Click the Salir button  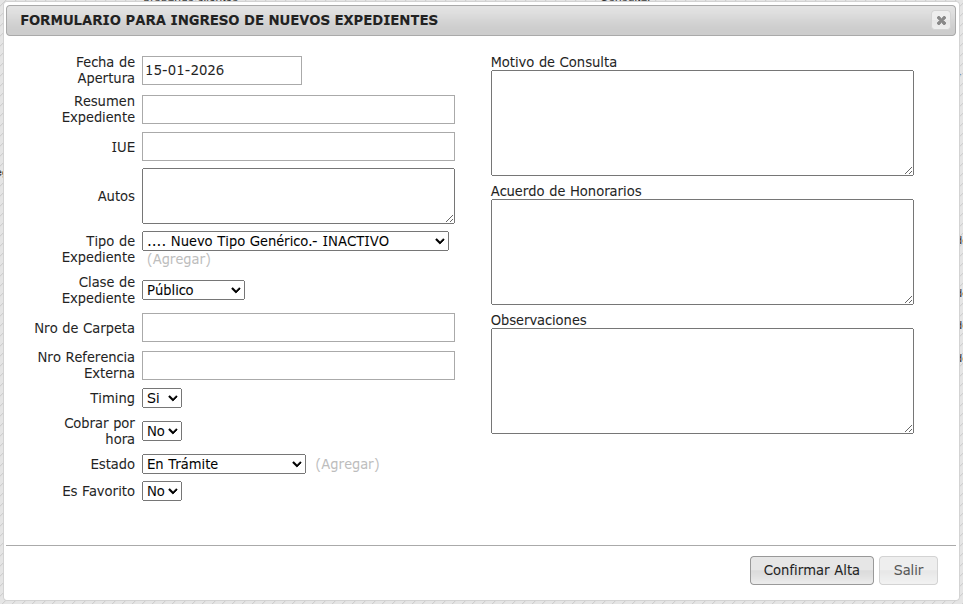[908, 570]
